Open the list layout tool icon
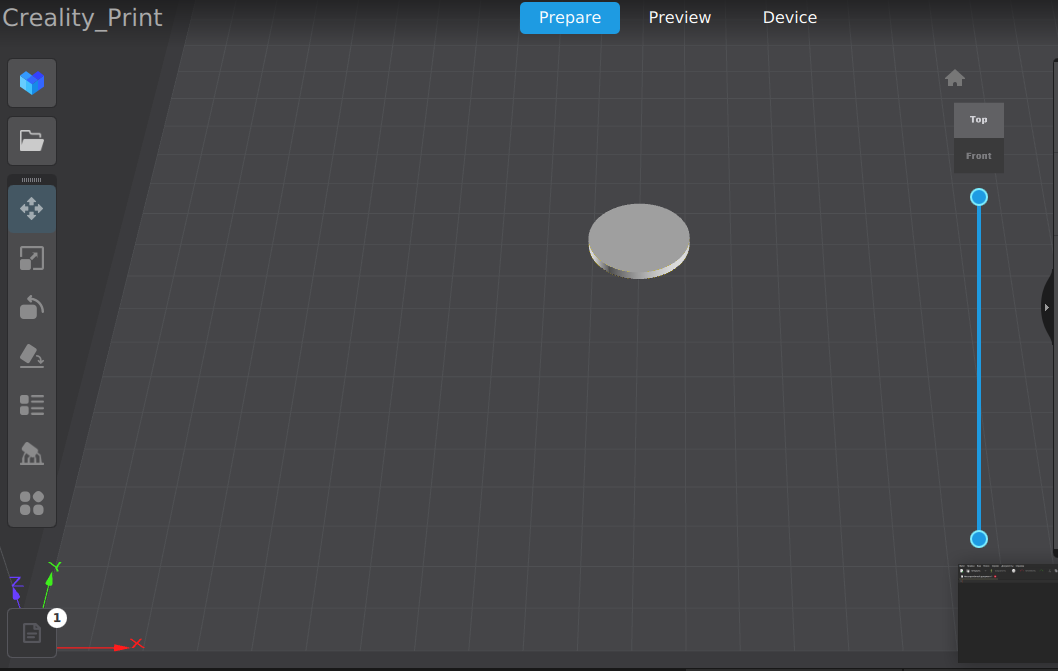Viewport: 1058px width, 671px height. click(32, 405)
